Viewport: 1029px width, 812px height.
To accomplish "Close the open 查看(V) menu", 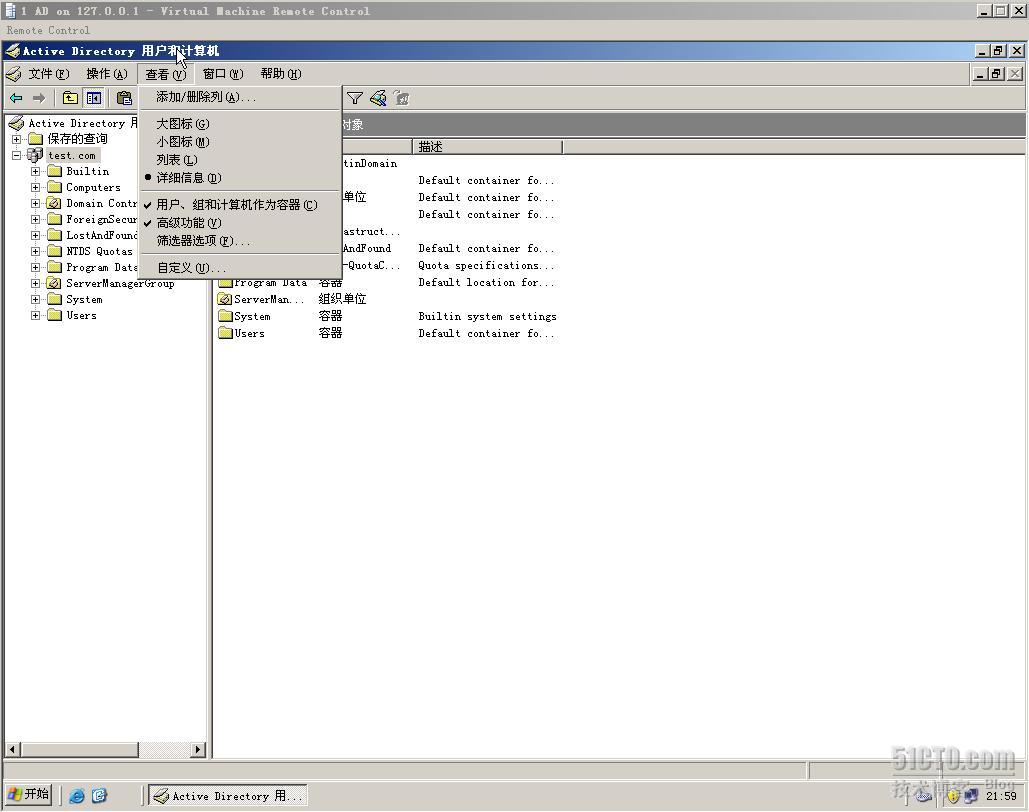I will tap(165, 74).
